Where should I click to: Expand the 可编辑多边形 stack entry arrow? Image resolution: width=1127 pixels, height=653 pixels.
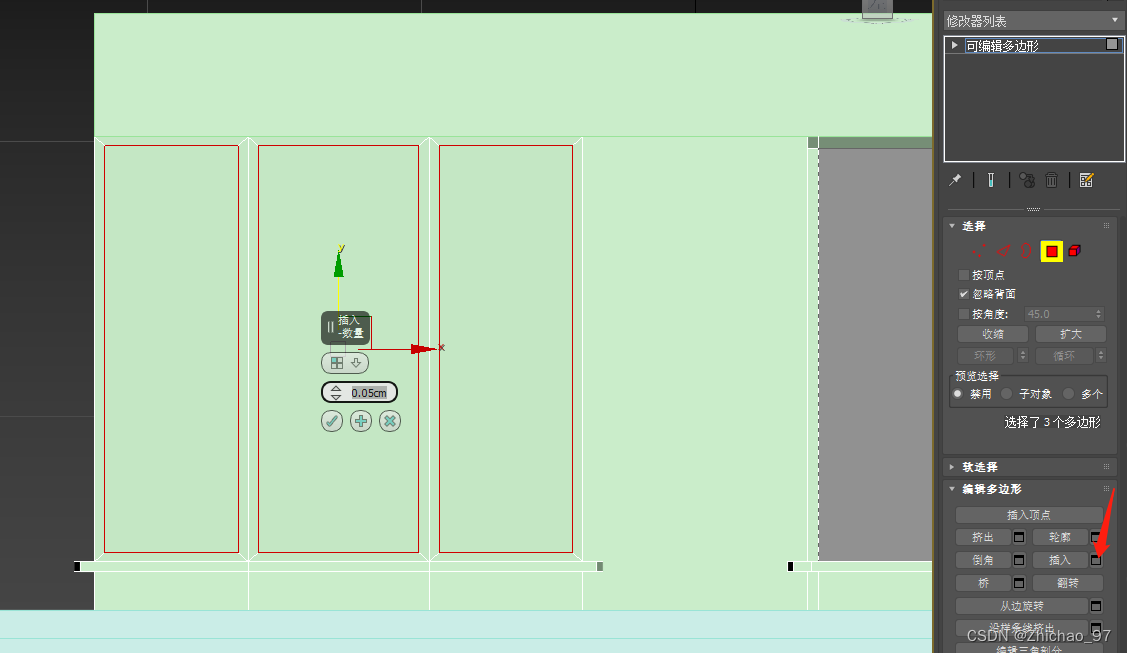(x=954, y=45)
